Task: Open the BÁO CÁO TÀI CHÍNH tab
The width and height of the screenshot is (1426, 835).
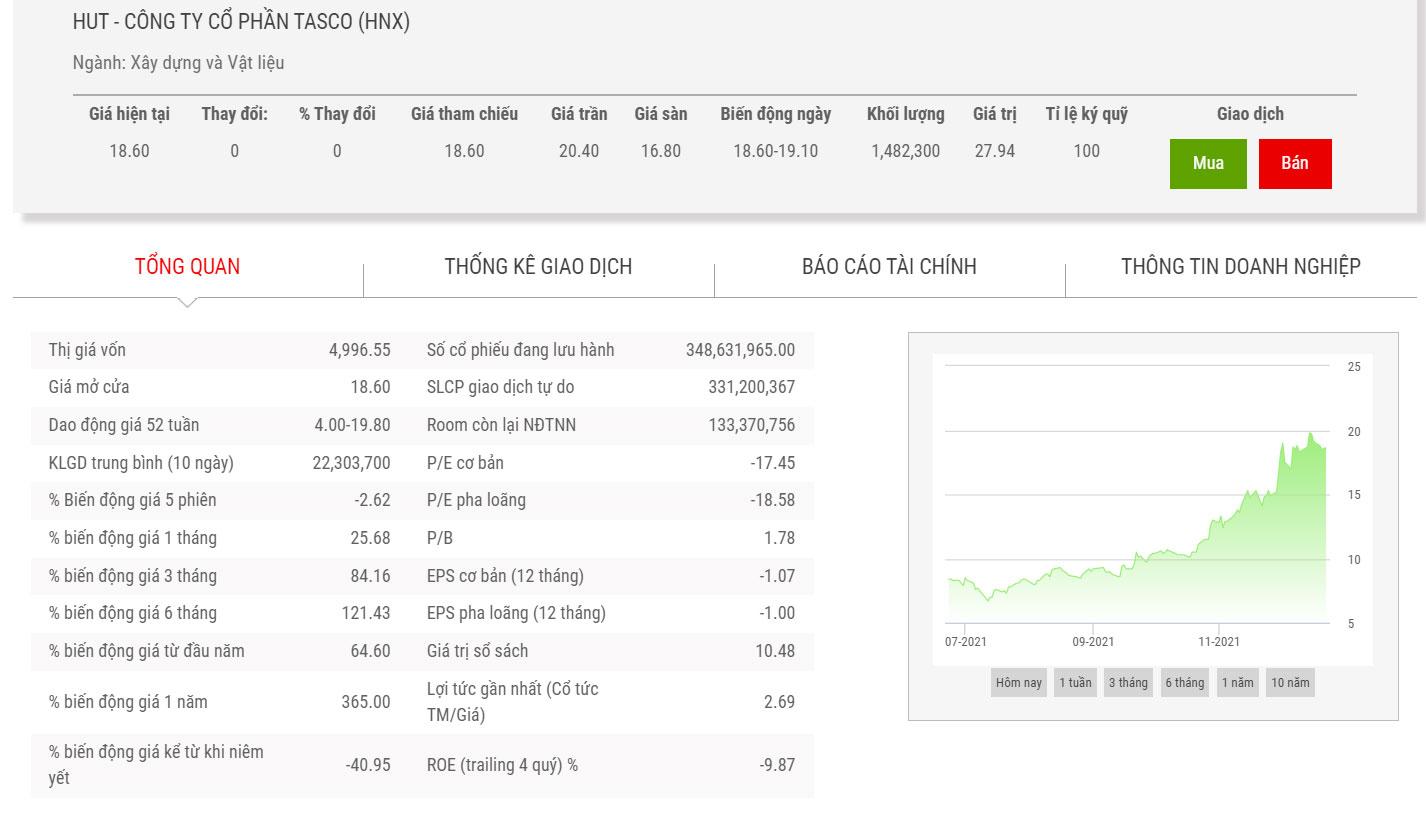Action: tap(889, 266)
